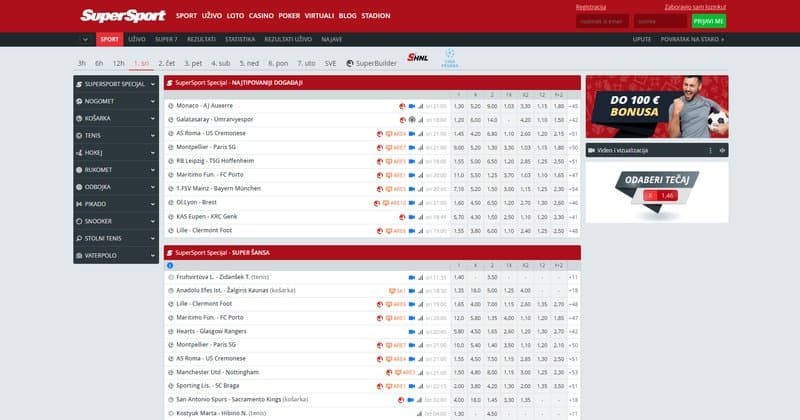This screenshot has height=420, width=800.
Task: Open statistics icon for Kostyuk Marta - Hibino N.
Action: coord(419,414)
